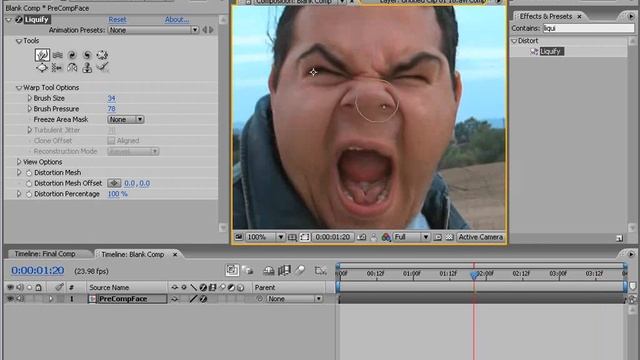
Task: Select the Twirl Clockwise tool
Action: click(x=72, y=55)
